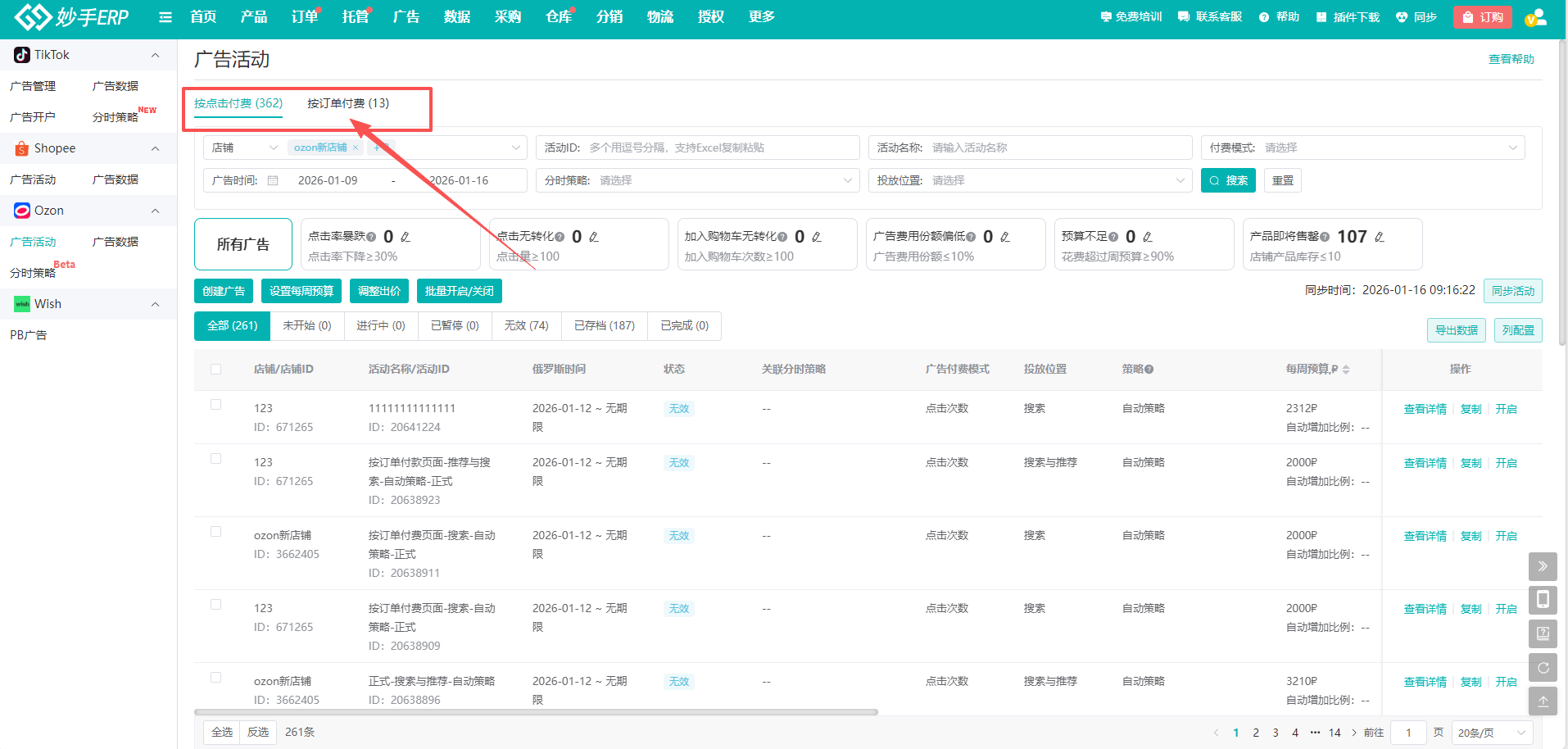Screen dimensions: 1568x749
Task: Click the 创建广告 button
Action: [223, 290]
